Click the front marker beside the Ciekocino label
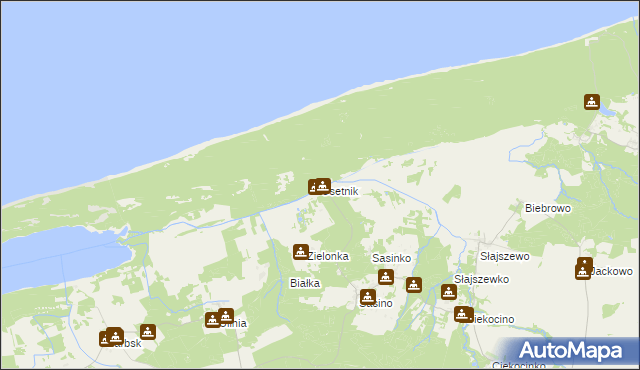The image size is (640, 370). 462,314
